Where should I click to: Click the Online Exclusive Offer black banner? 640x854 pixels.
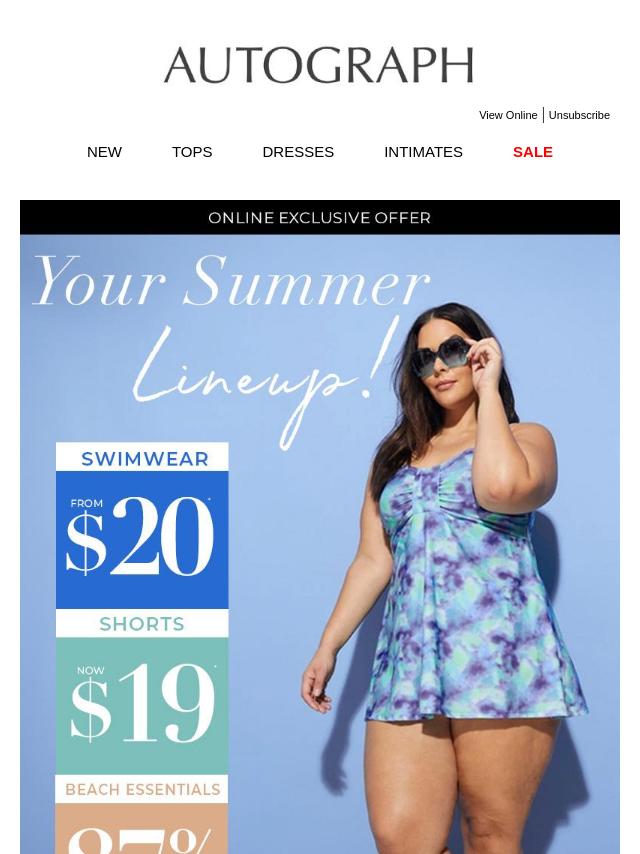[x=320, y=217]
